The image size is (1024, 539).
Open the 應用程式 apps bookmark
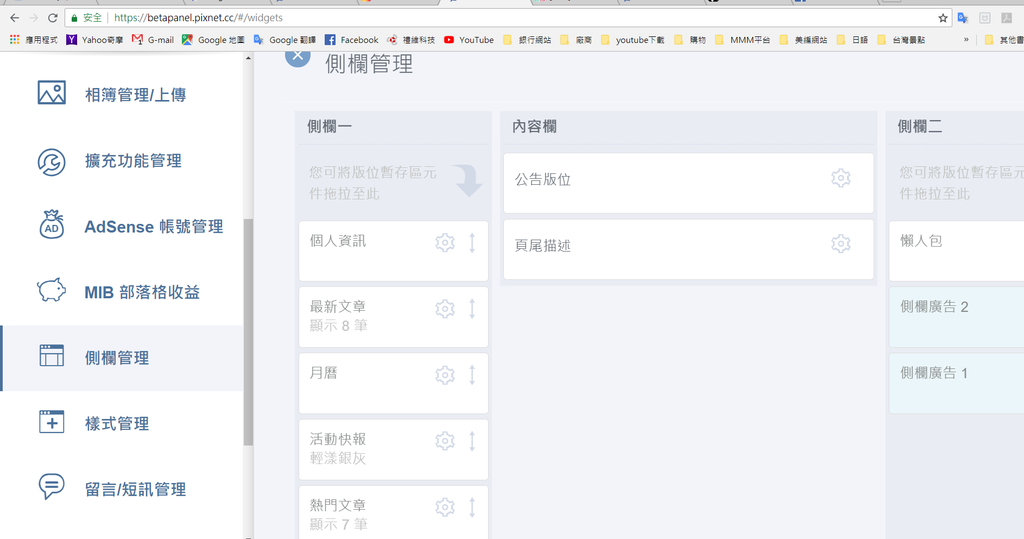pos(34,40)
